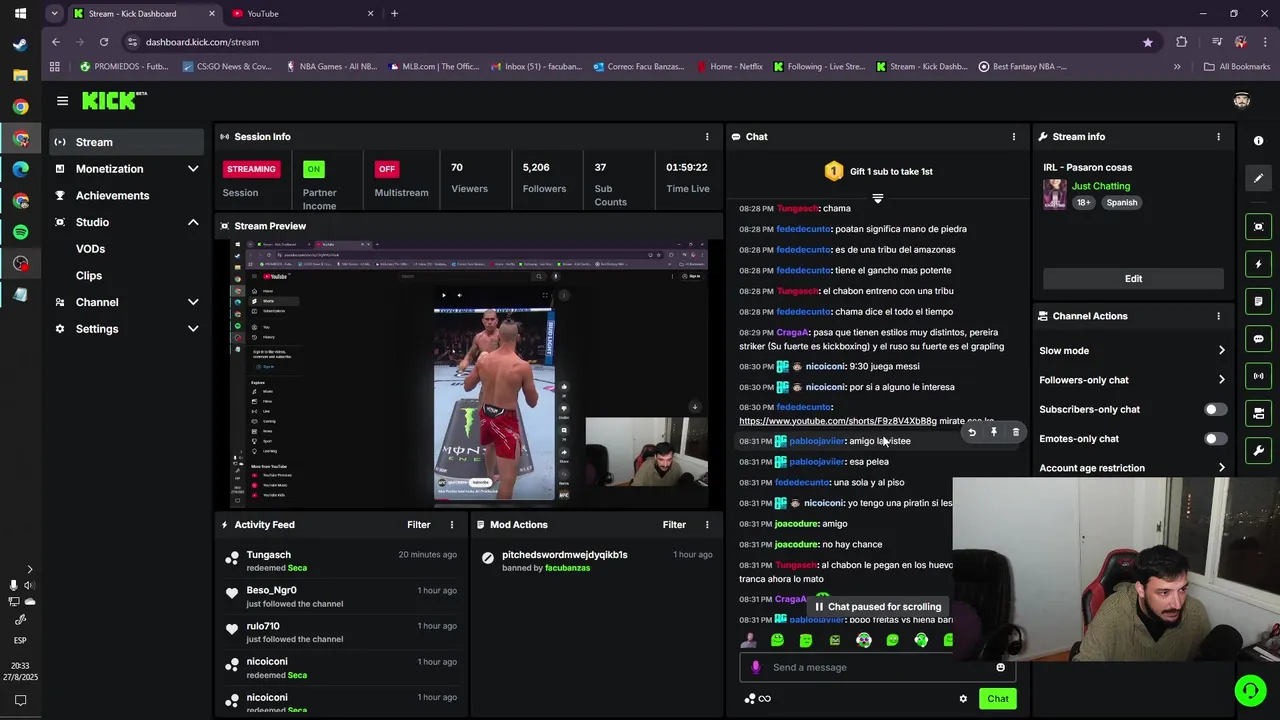Click the OFF Multistream badge
This screenshot has height=720, width=1280.
pos(387,169)
